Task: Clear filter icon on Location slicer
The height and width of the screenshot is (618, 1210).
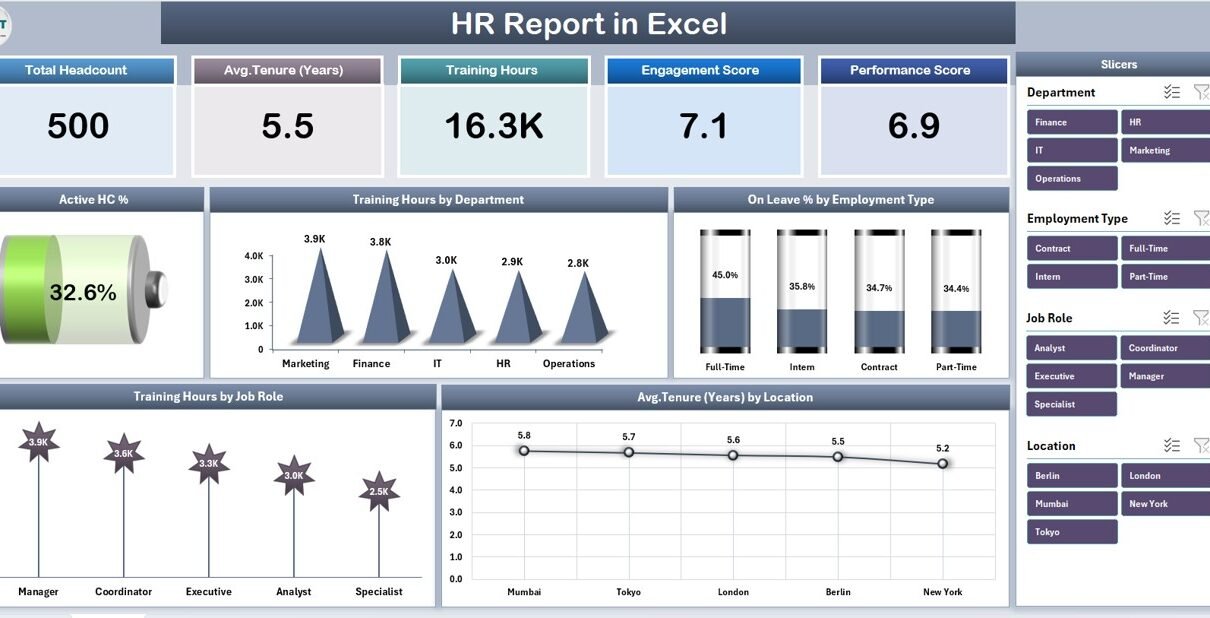Action: tap(1201, 446)
